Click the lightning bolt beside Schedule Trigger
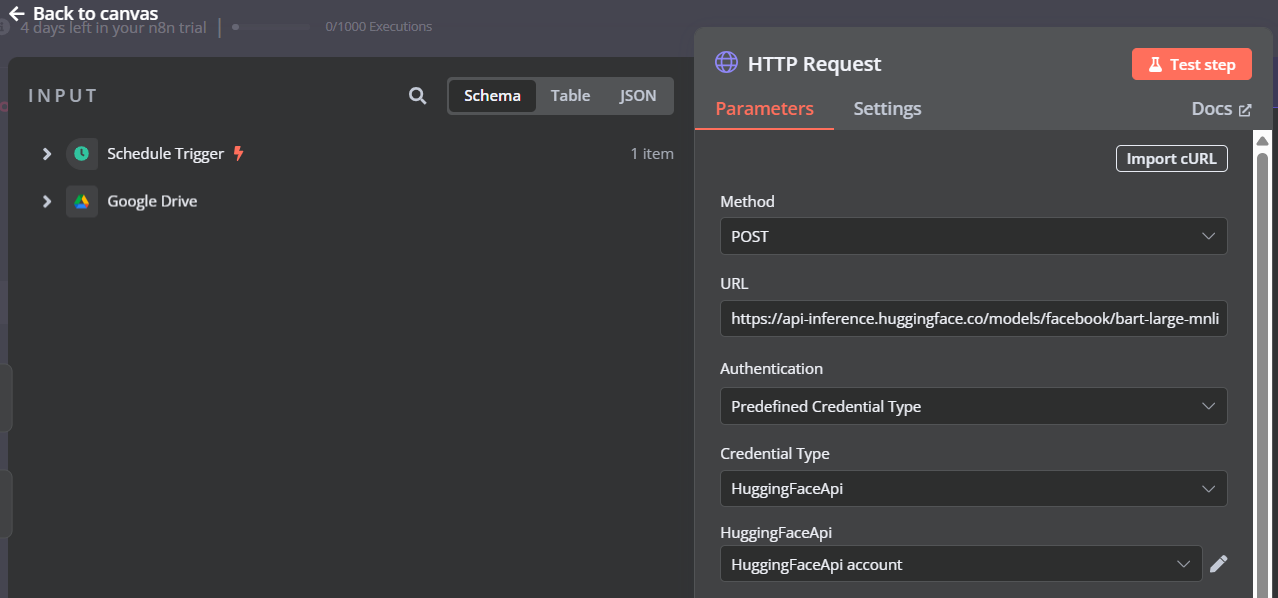The width and height of the screenshot is (1278, 598). (x=238, y=153)
